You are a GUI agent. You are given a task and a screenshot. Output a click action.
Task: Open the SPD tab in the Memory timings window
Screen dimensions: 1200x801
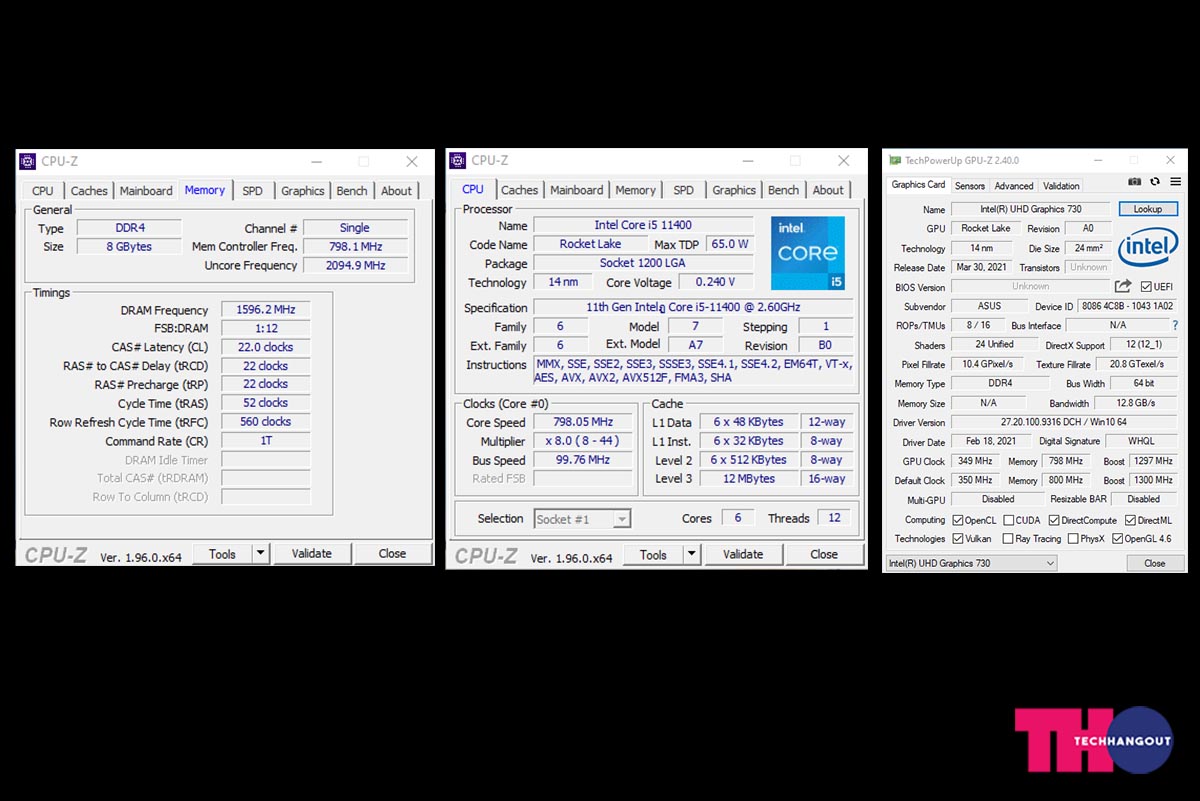tap(253, 191)
